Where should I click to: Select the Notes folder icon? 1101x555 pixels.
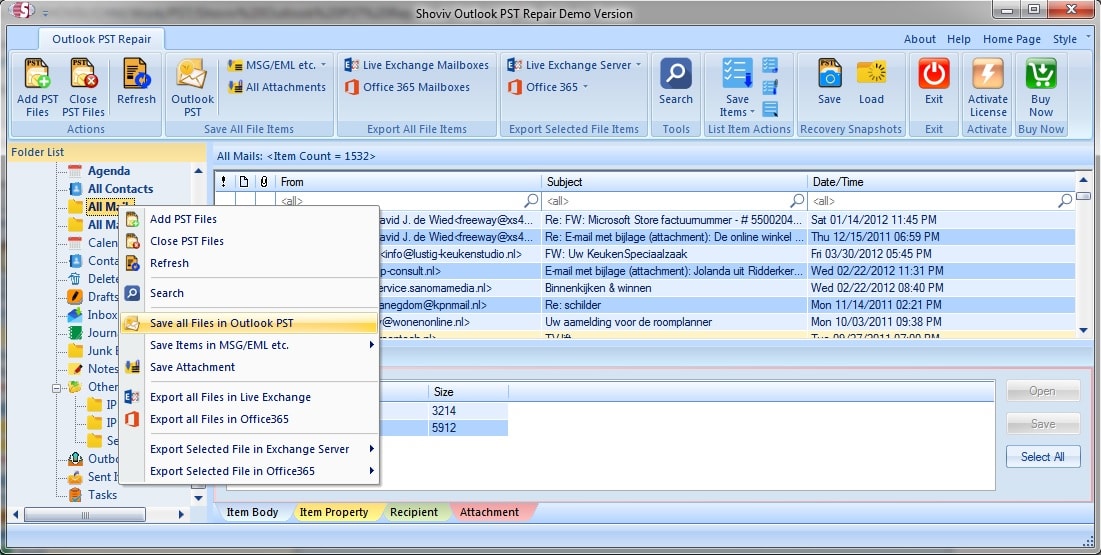coord(74,368)
